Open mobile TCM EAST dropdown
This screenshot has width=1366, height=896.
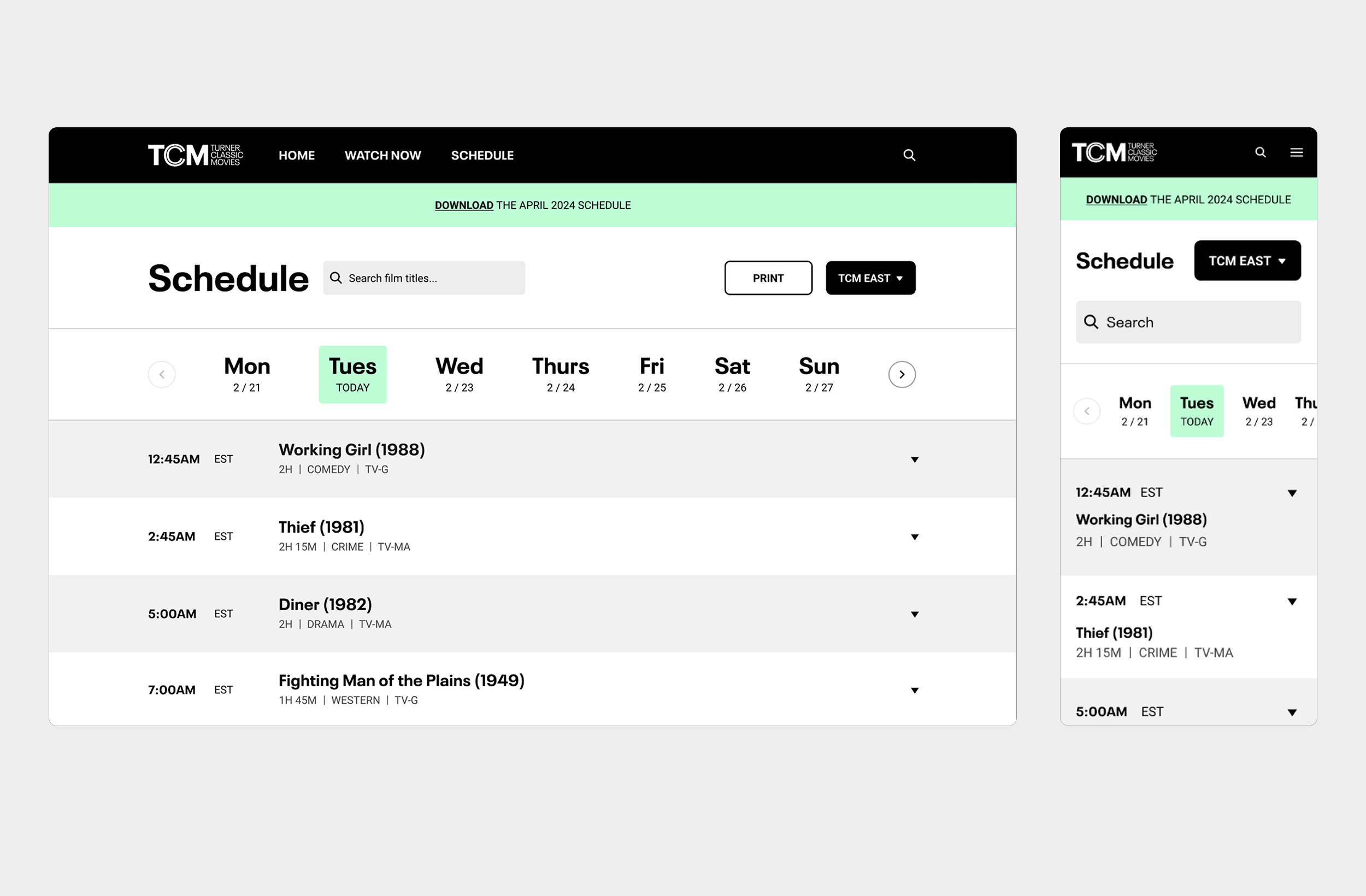(x=1247, y=261)
